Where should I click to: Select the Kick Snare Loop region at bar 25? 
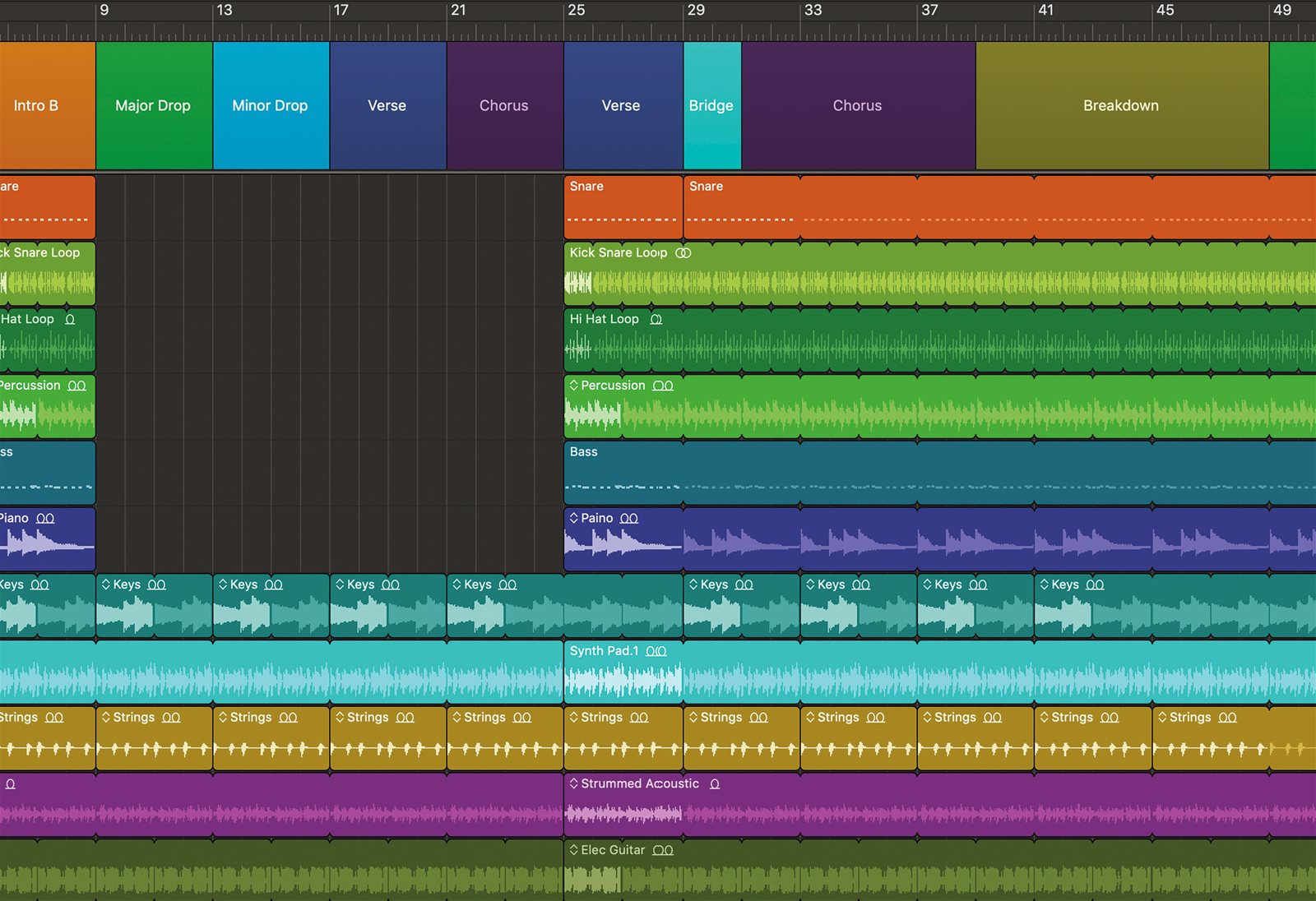pyautogui.click(x=939, y=274)
